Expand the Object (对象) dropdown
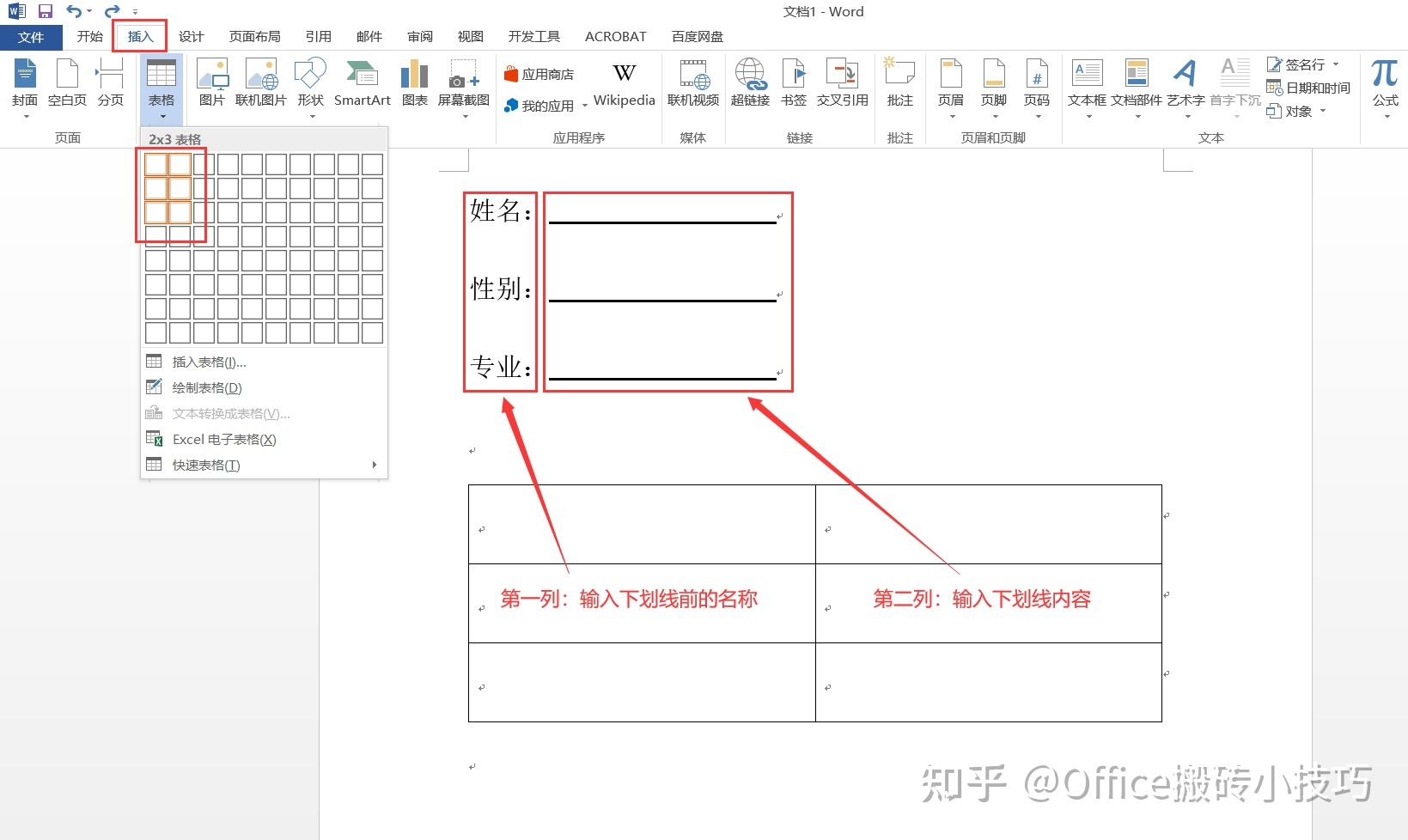The height and width of the screenshot is (840, 1408). click(1323, 111)
